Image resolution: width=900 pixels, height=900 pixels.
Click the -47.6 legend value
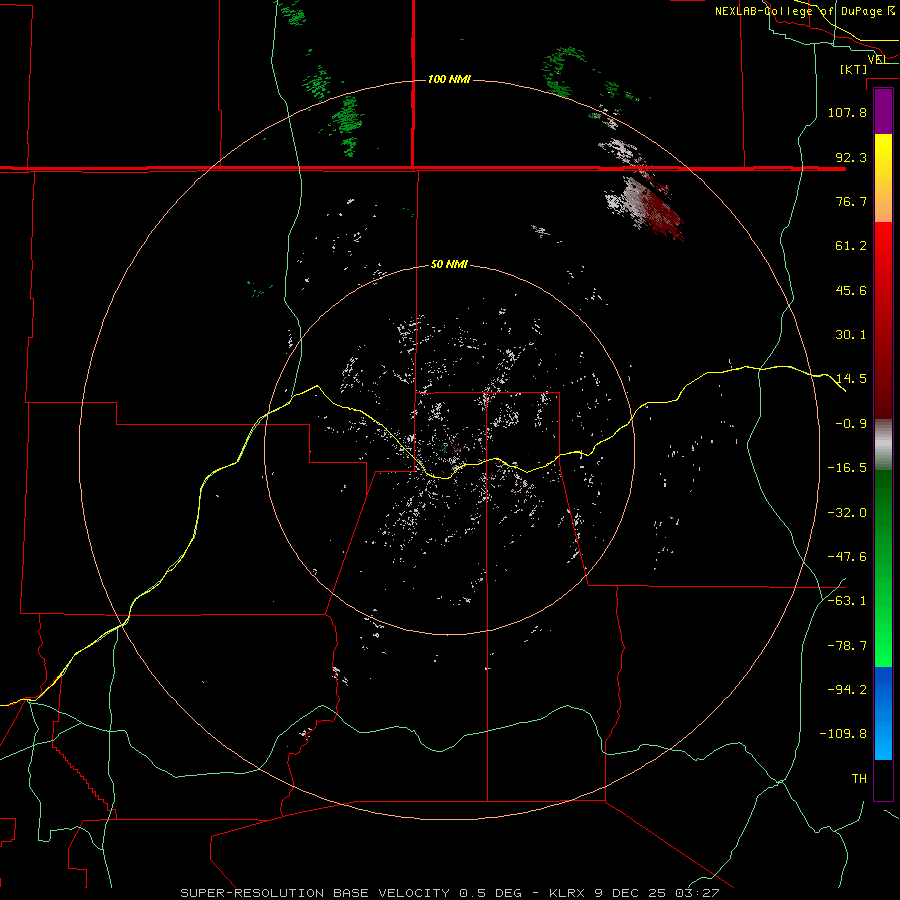point(847,557)
